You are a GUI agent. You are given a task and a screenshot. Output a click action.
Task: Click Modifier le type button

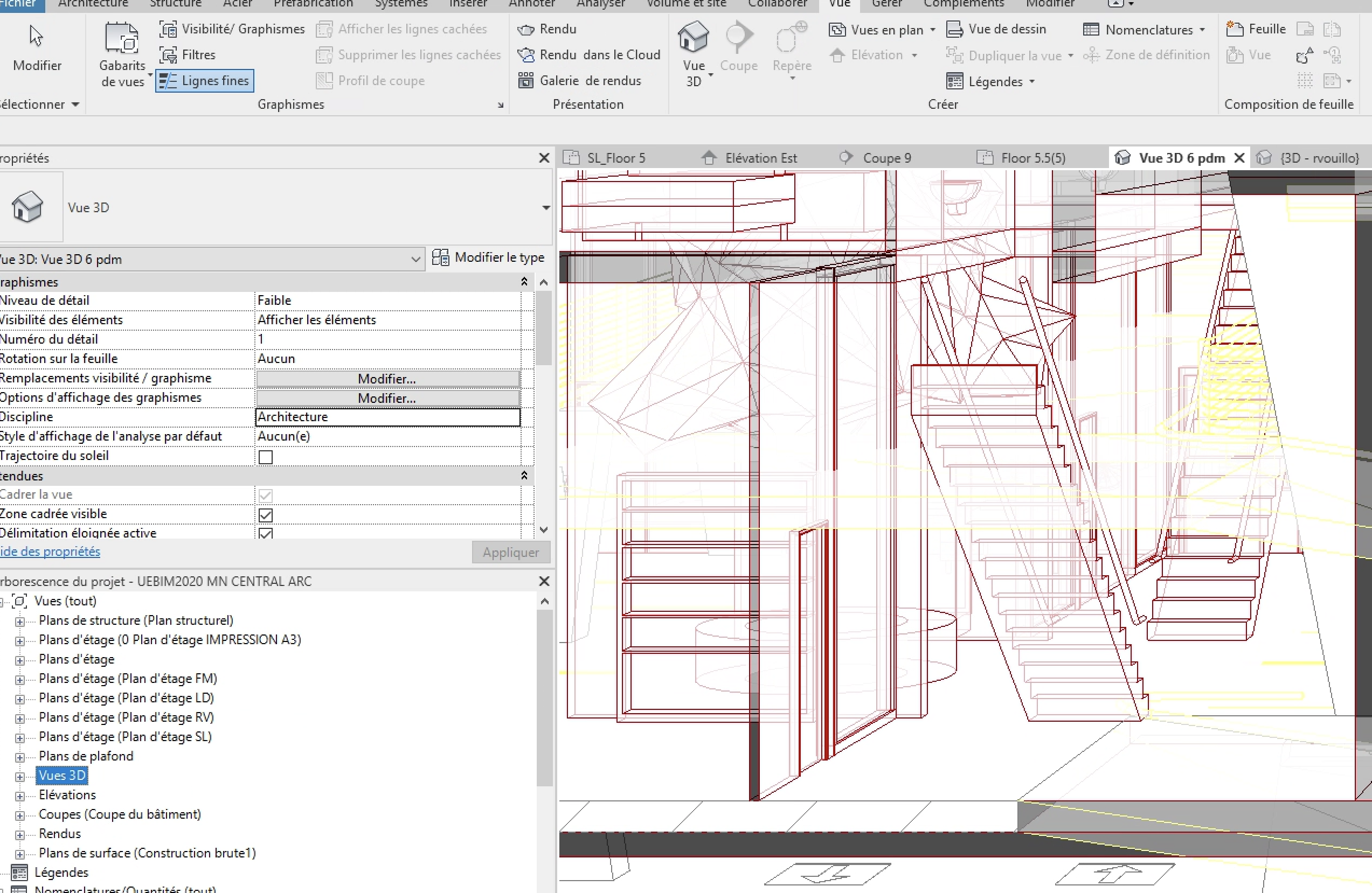[x=488, y=257]
